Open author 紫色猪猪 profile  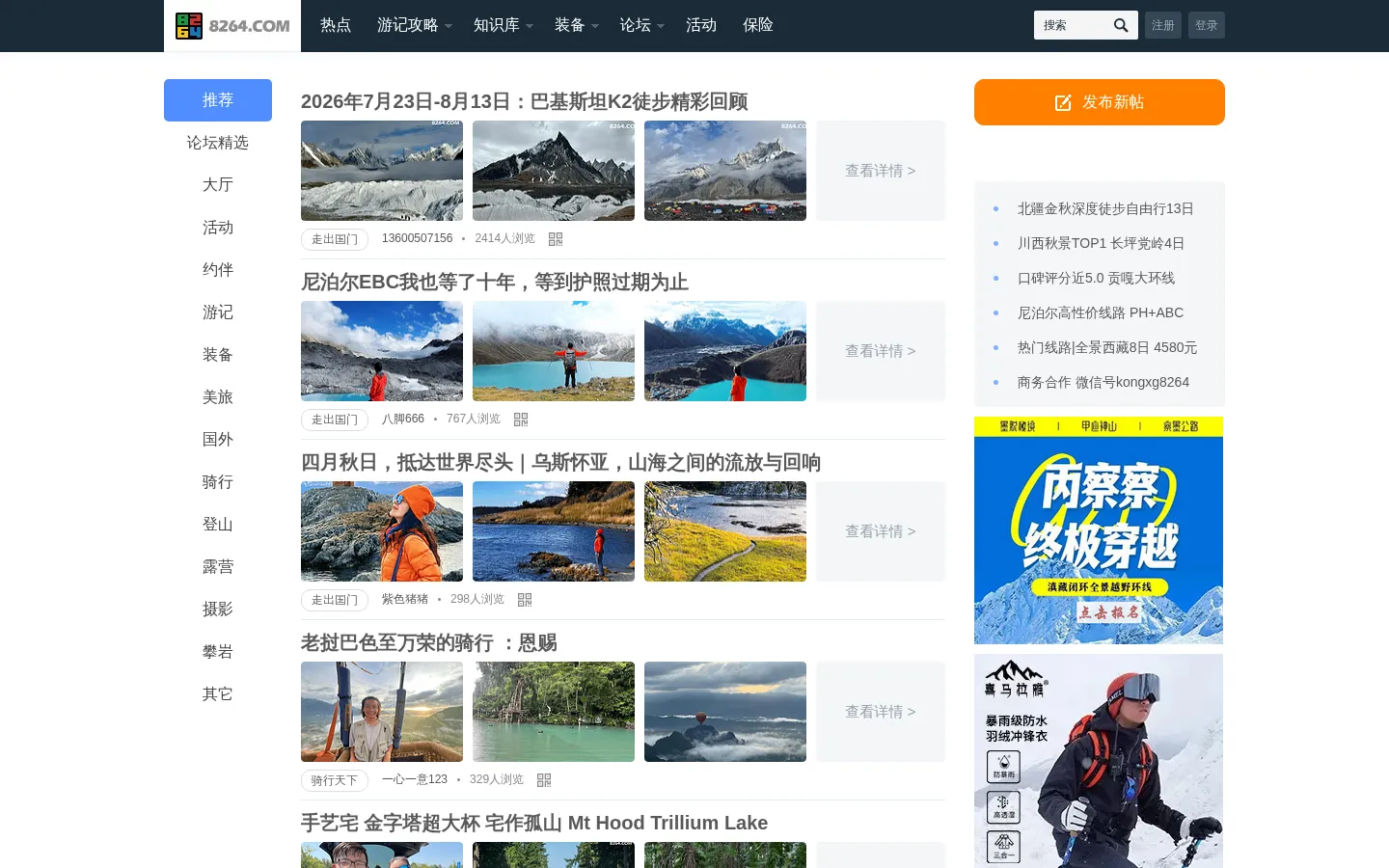[405, 599]
